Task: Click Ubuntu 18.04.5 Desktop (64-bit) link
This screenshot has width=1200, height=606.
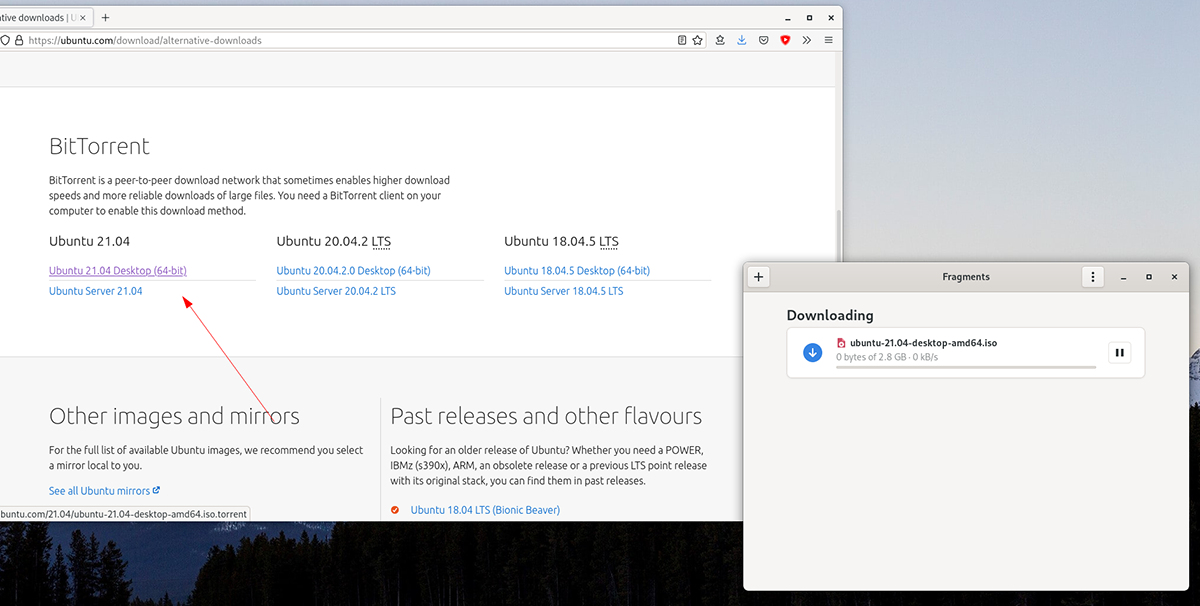Action: (x=577, y=271)
